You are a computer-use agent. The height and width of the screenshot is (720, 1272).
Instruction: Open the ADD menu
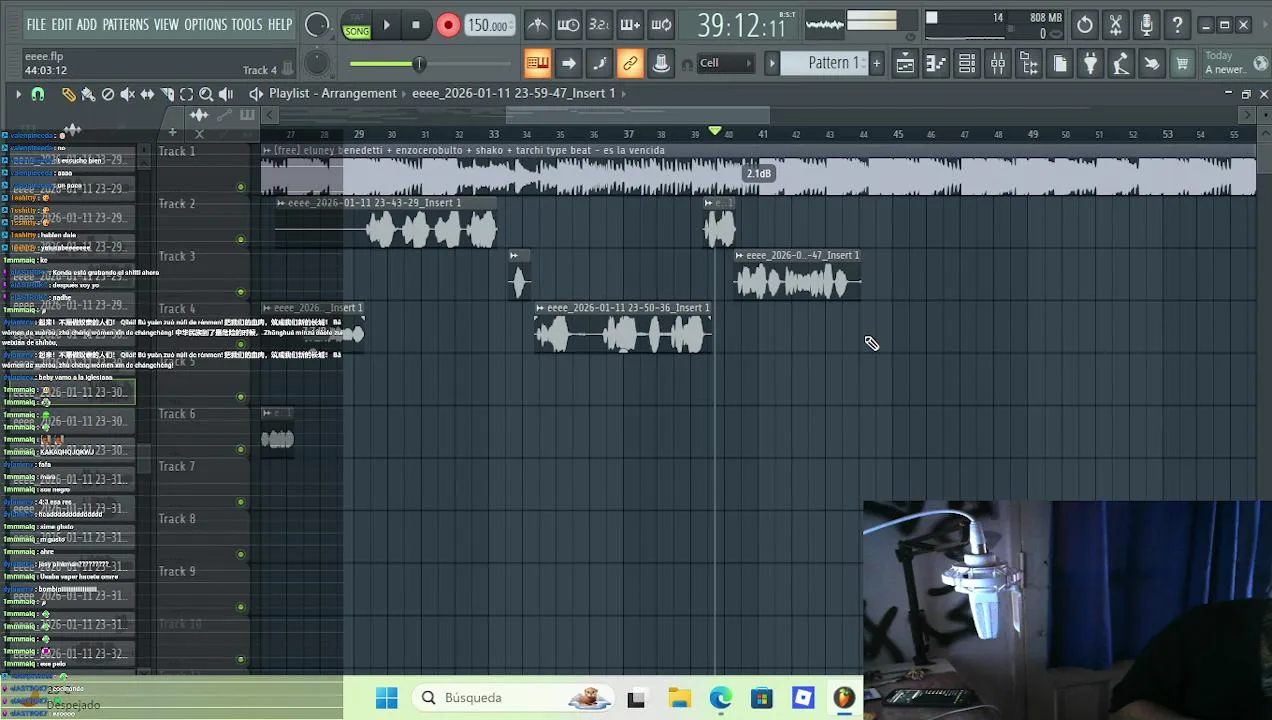point(87,25)
